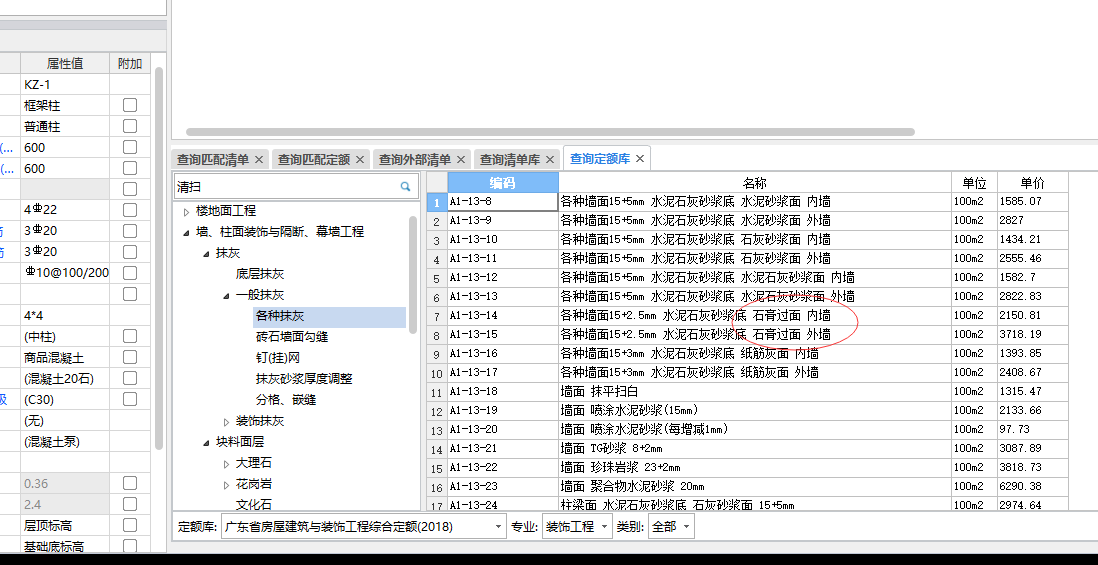
Task: Close the 查询匹配定额 tab
Action: click(360, 159)
